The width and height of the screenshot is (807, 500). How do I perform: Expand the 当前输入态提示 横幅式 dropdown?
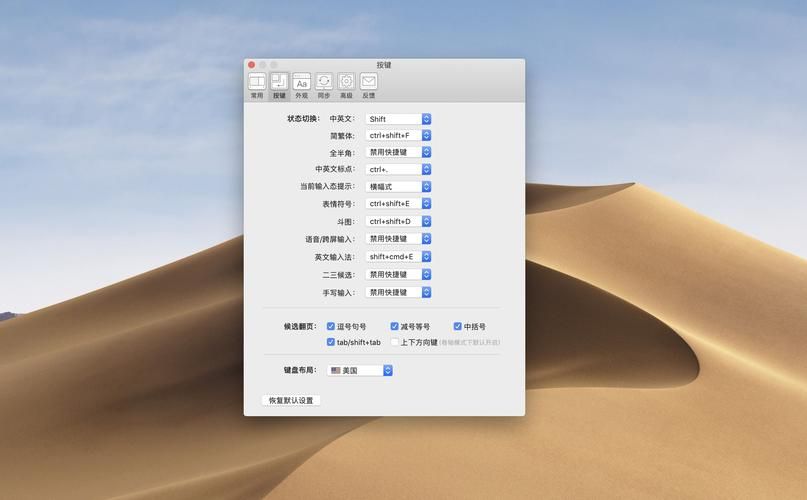[398, 186]
